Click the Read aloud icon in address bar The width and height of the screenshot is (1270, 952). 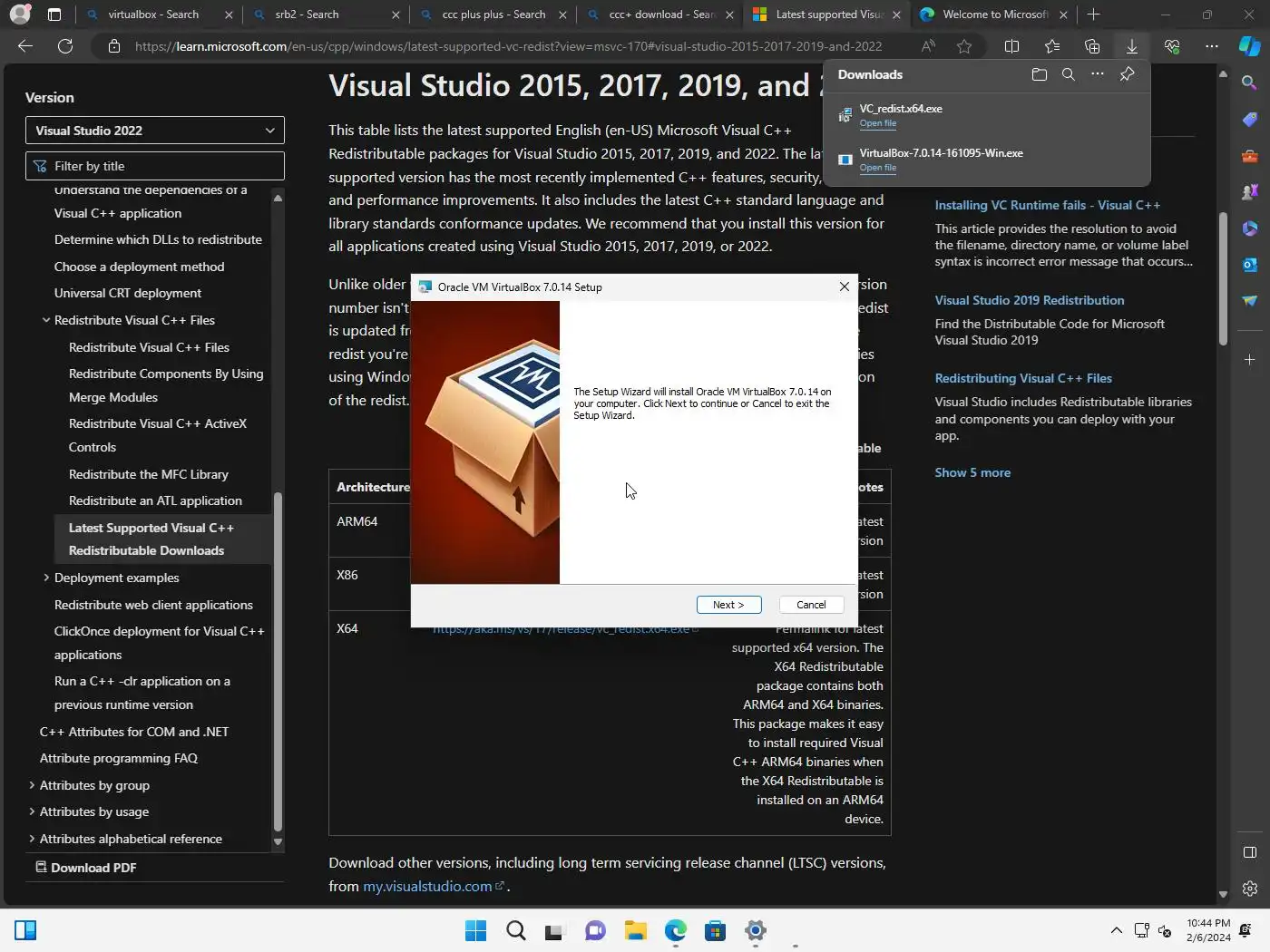(928, 46)
